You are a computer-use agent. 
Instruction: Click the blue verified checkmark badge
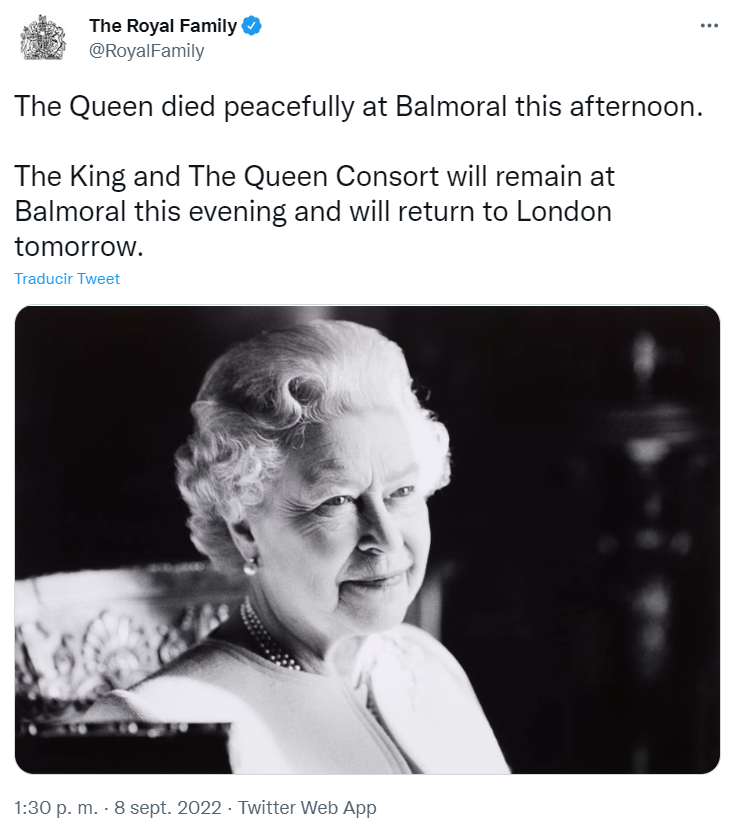(252, 26)
